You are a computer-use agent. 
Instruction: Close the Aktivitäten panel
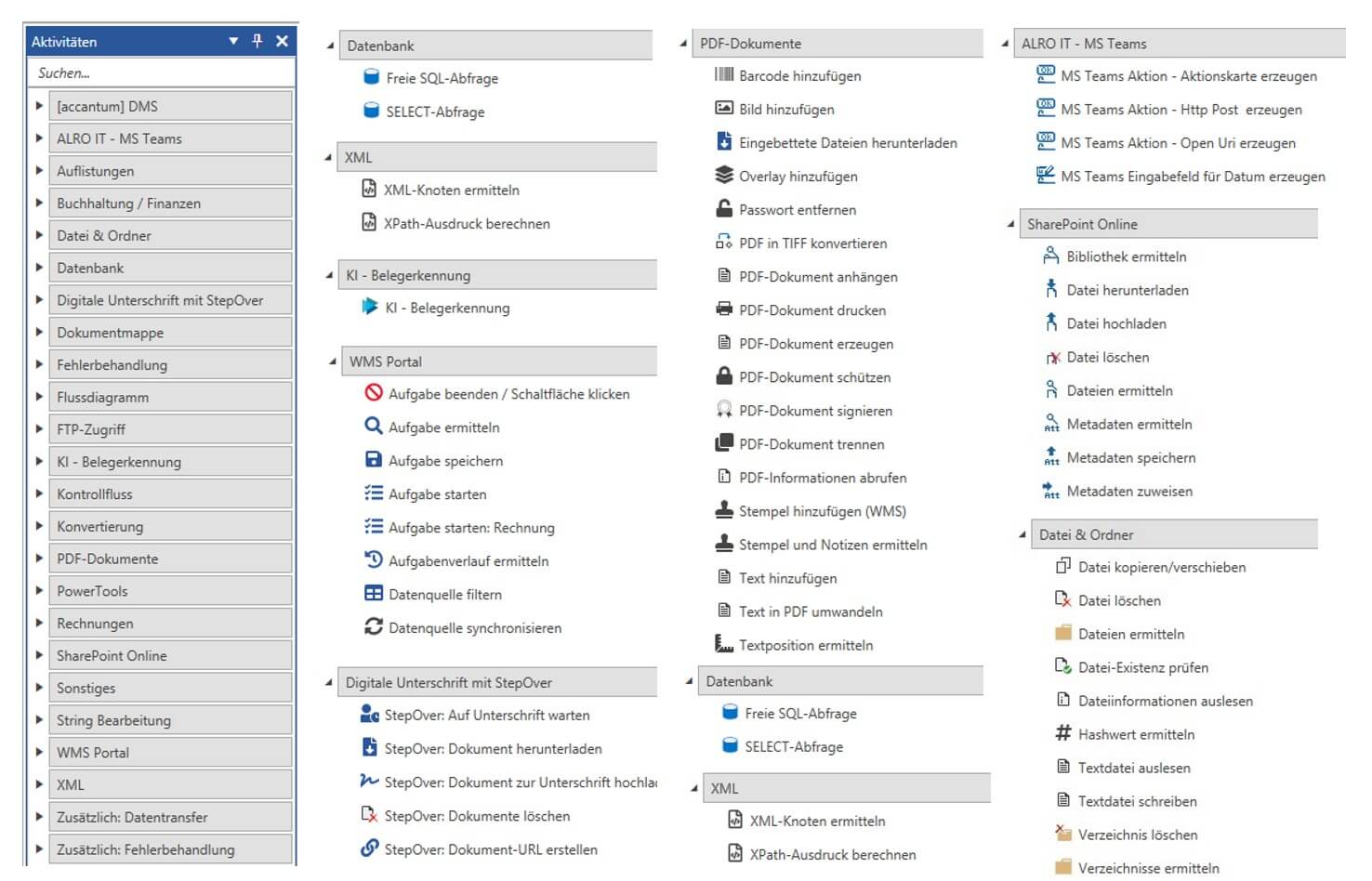click(x=282, y=41)
